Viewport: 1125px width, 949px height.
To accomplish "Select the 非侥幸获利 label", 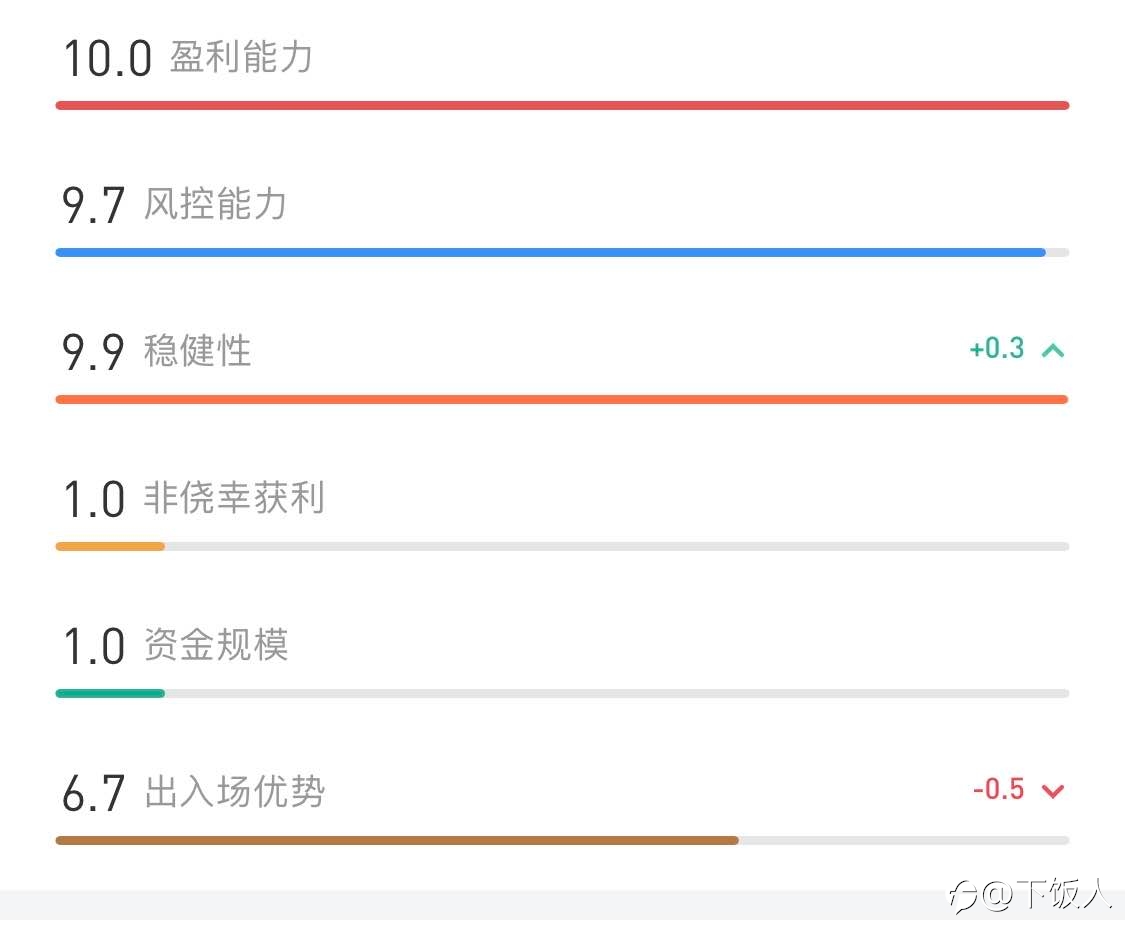I will pos(234,498).
